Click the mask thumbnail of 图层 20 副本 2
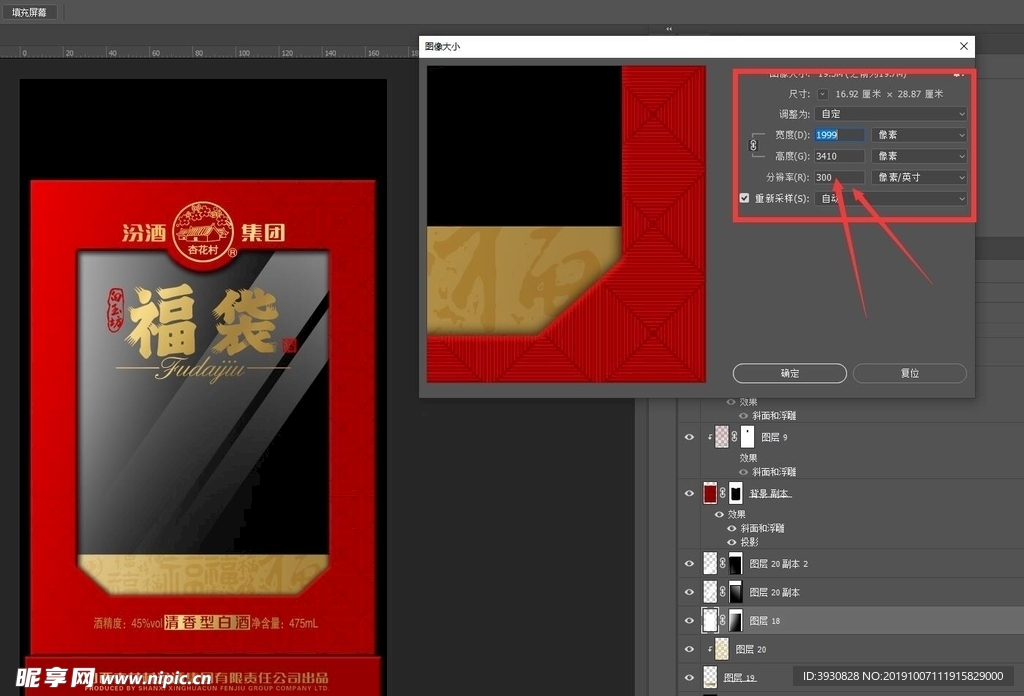 [x=736, y=564]
